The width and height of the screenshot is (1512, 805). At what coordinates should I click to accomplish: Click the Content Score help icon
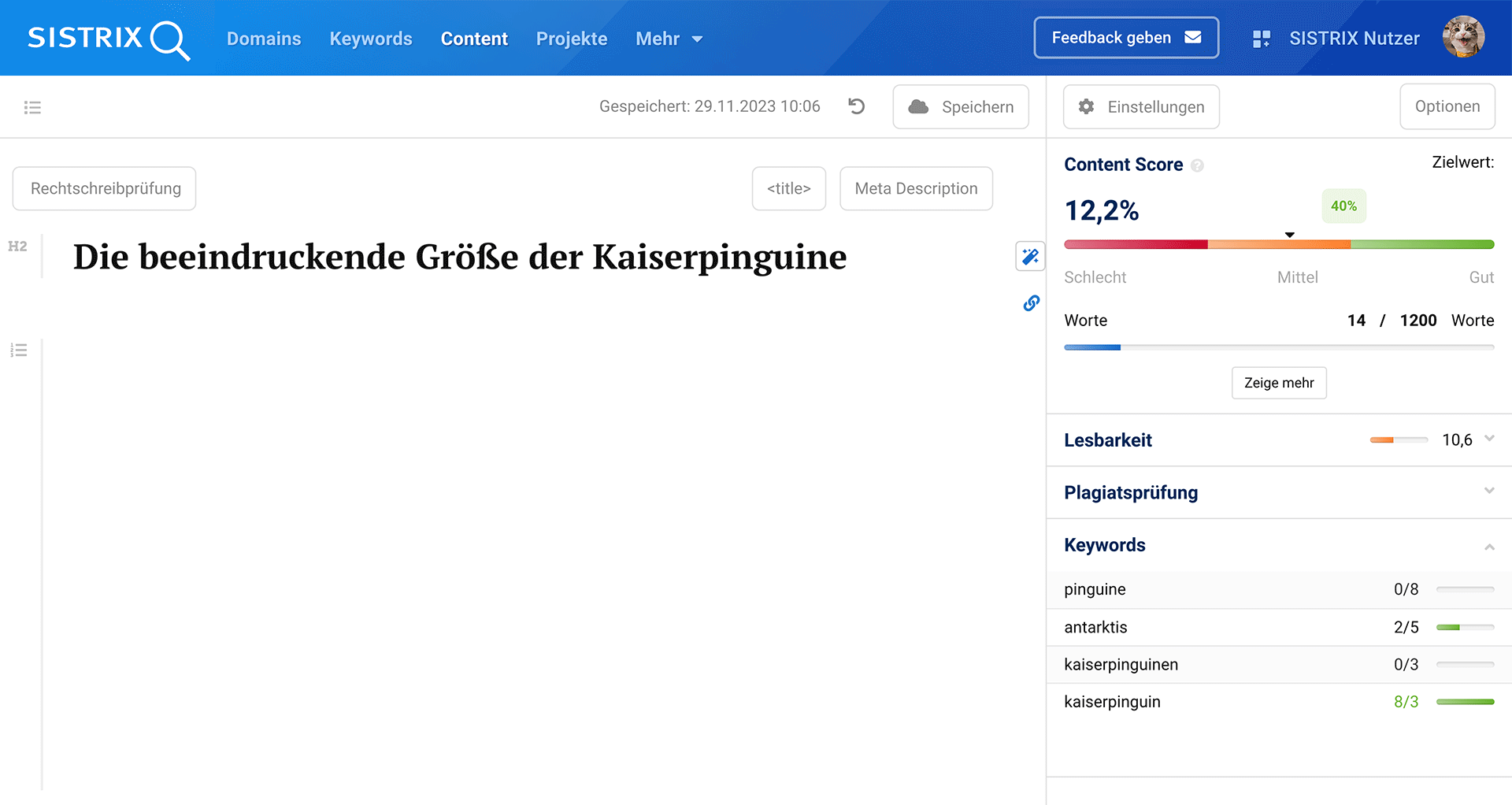1197,165
